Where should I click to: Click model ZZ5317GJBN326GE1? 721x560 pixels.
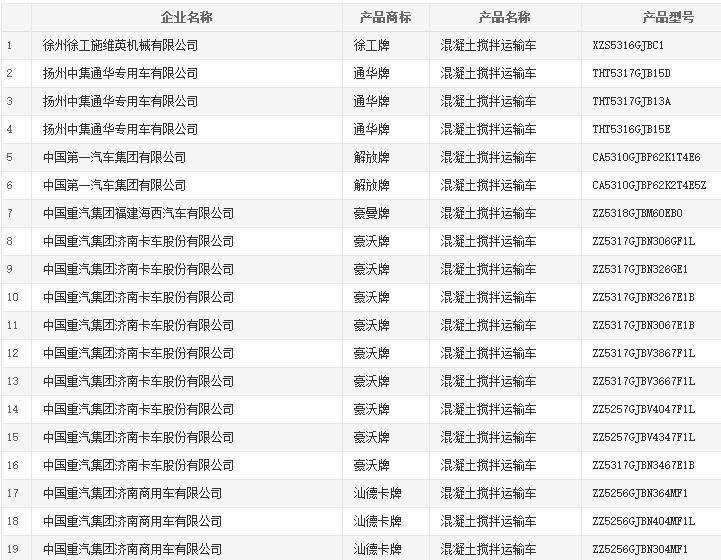click(x=640, y=269)
